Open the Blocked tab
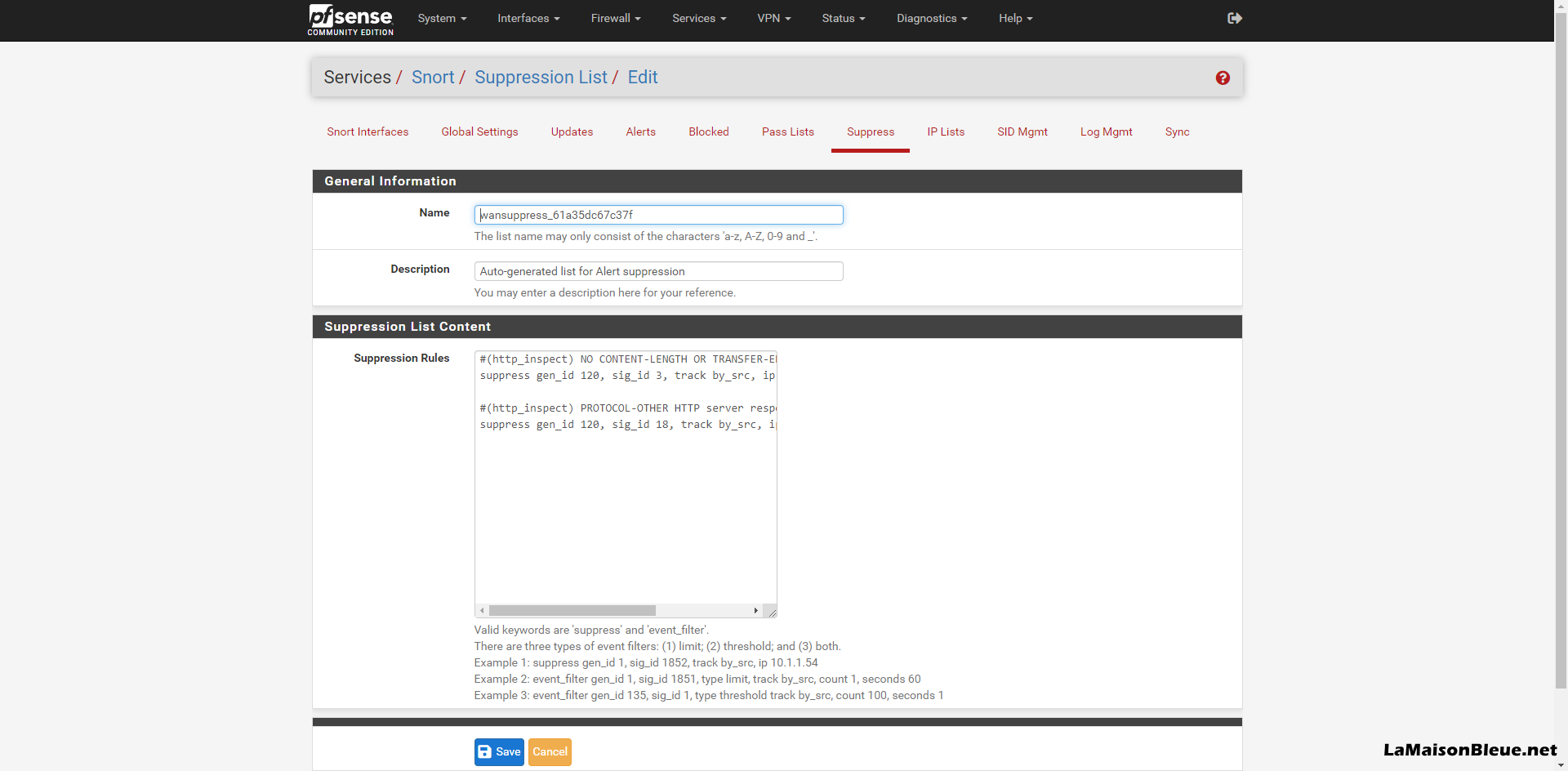 (x=708, y=131)
